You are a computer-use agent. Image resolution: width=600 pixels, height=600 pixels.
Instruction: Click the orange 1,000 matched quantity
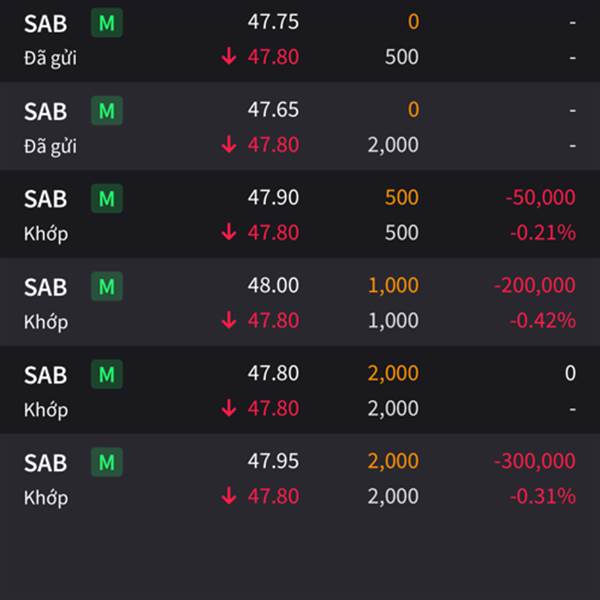point(393,285)
